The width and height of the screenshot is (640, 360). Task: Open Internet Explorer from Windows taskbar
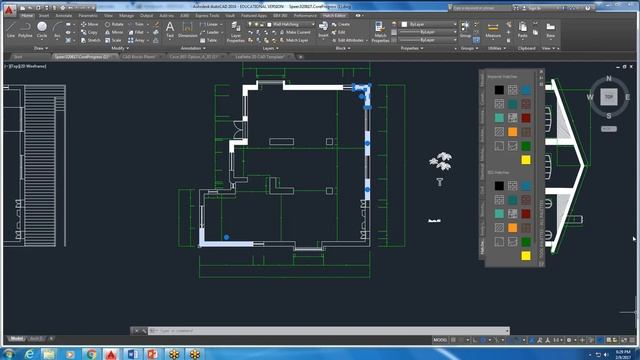(29, 354)
